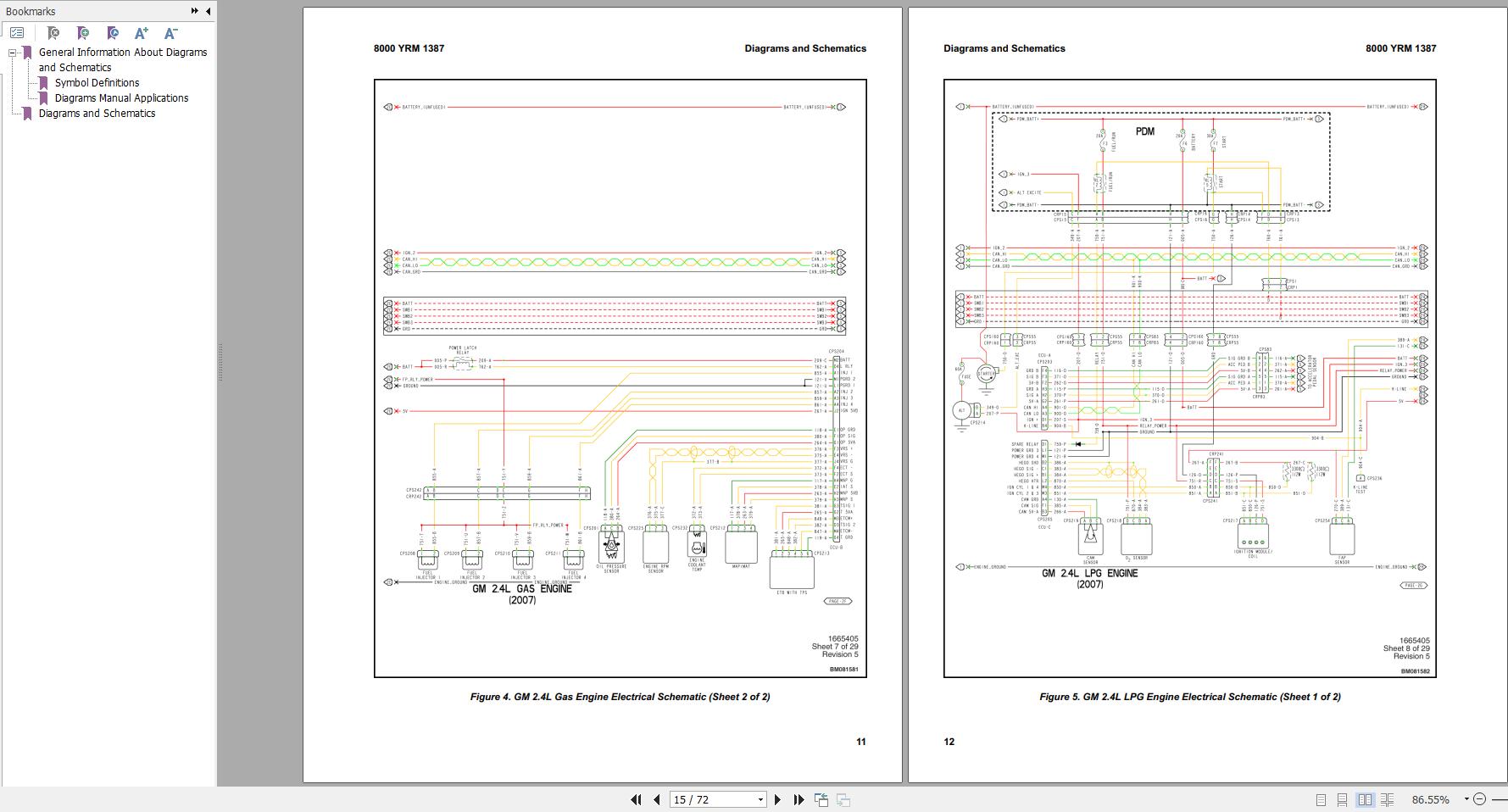The height and width of the screenshot is (812, 1508).
Task: Open the bookmark options list icon
Action: [x=17, y=33]
